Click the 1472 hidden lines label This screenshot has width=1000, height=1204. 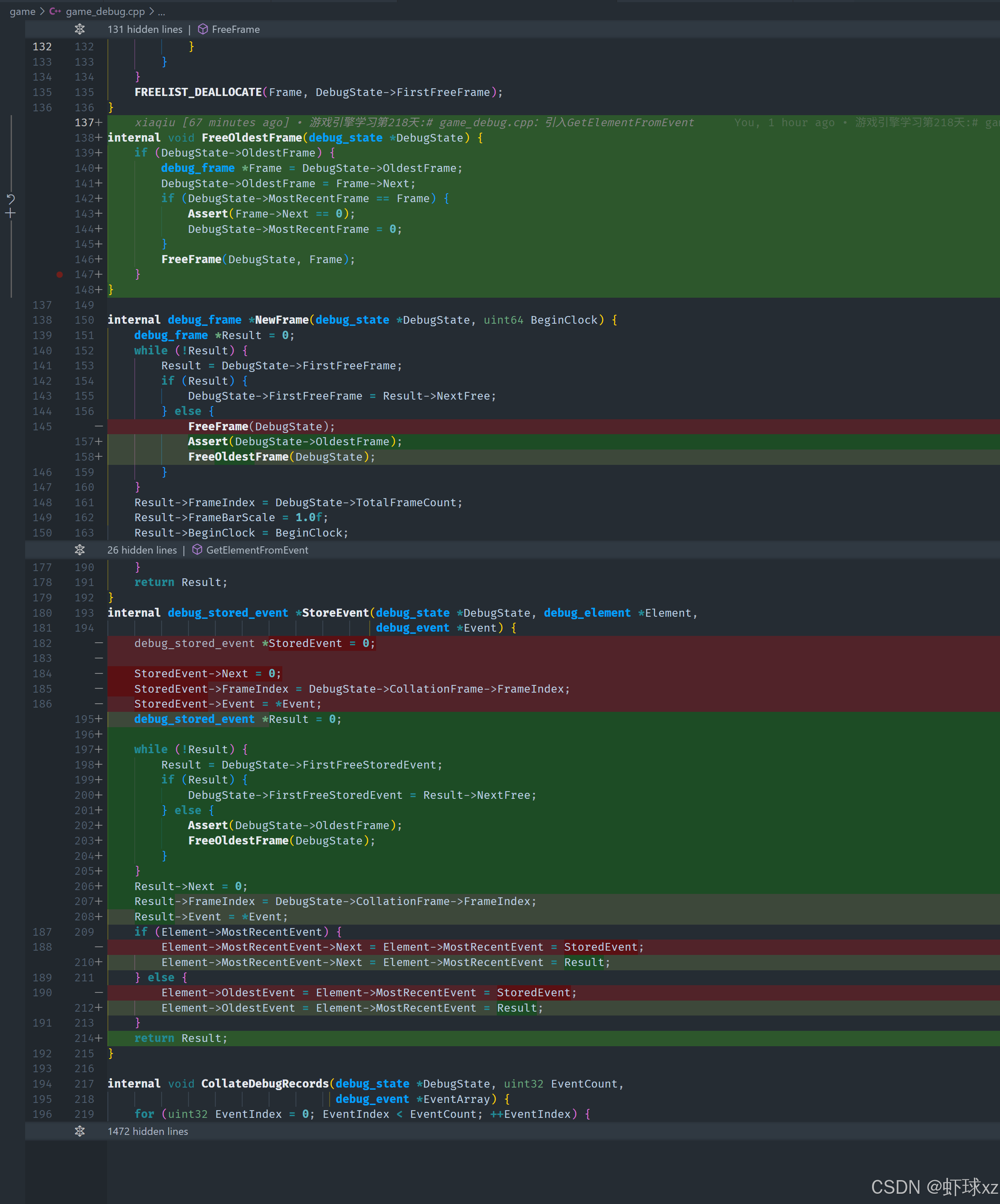click(148, 1131)
